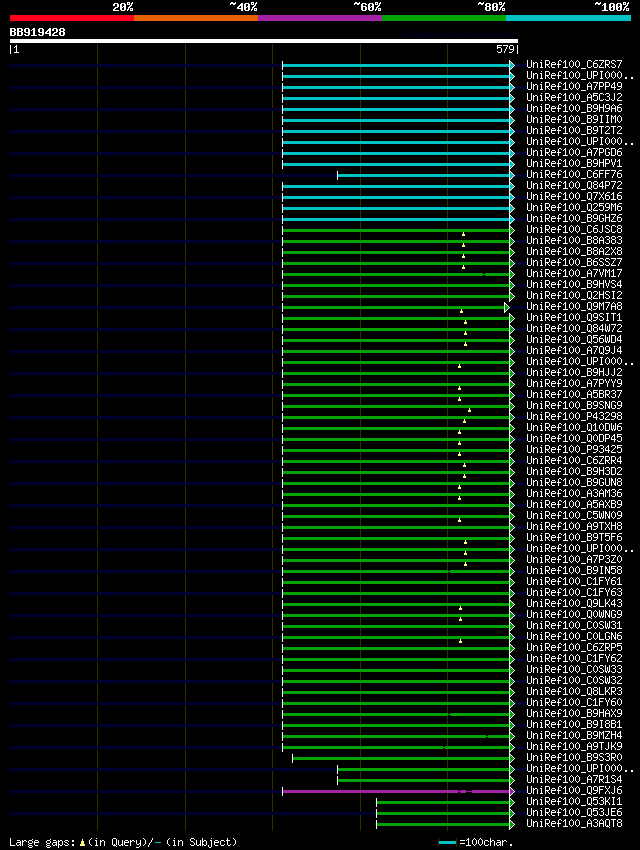Screen dimensions: 640x850
Task: Select subject label UniRef100_B9HAX9
Action: point(574,713)
